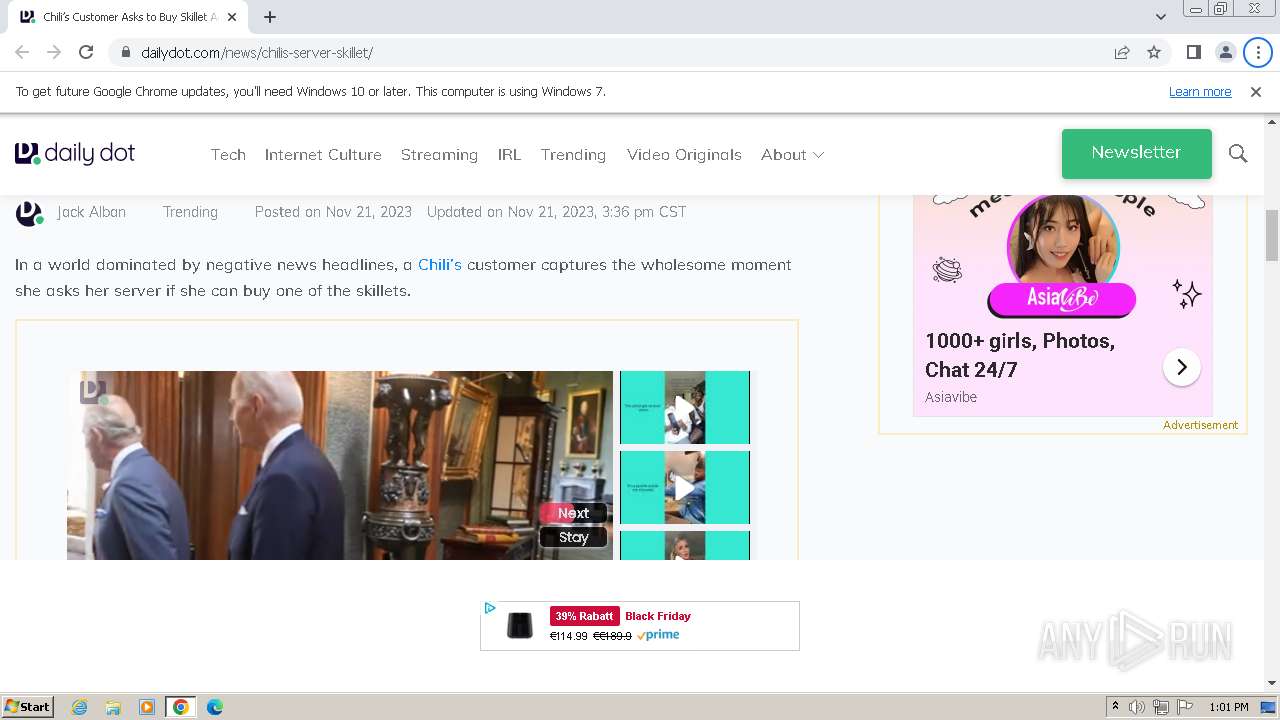Show hidden system tray icons

(1115, 707)
